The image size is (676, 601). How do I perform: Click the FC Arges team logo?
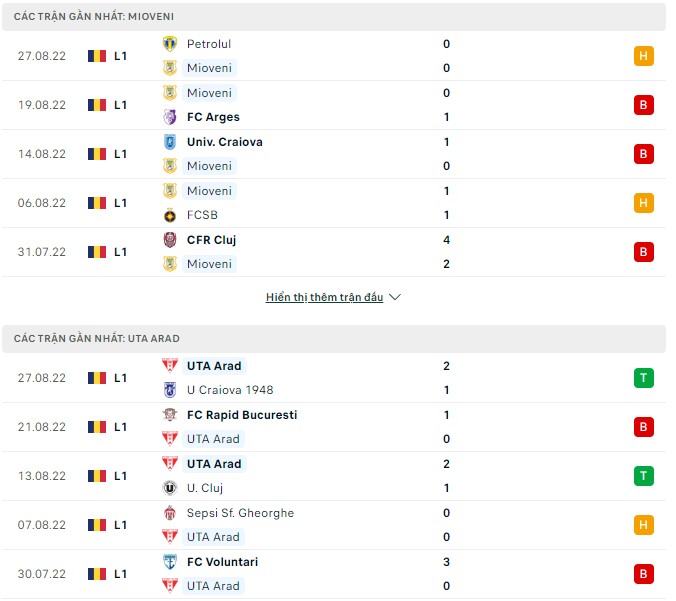[169, 117]
